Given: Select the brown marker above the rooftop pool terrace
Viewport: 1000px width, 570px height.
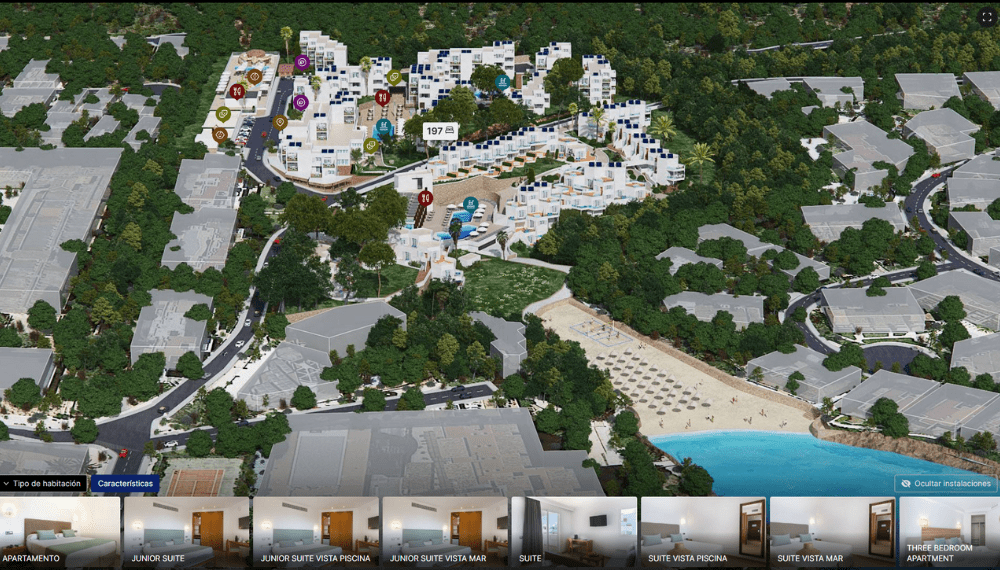Looking at the screenshot, I should tap(254, 77).
